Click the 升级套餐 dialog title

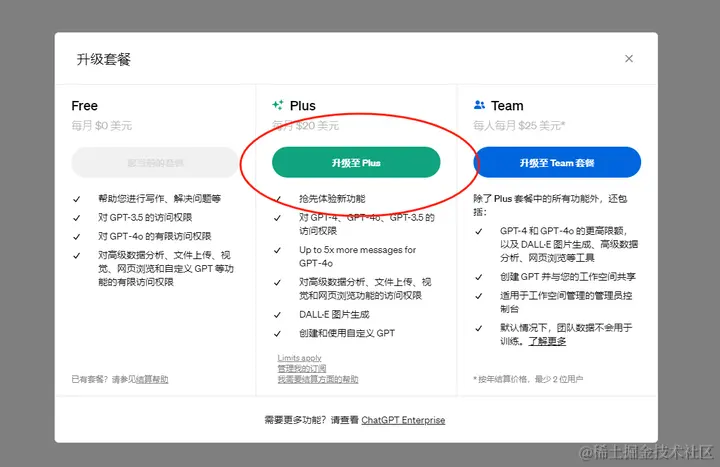click(x=104, y=59)
